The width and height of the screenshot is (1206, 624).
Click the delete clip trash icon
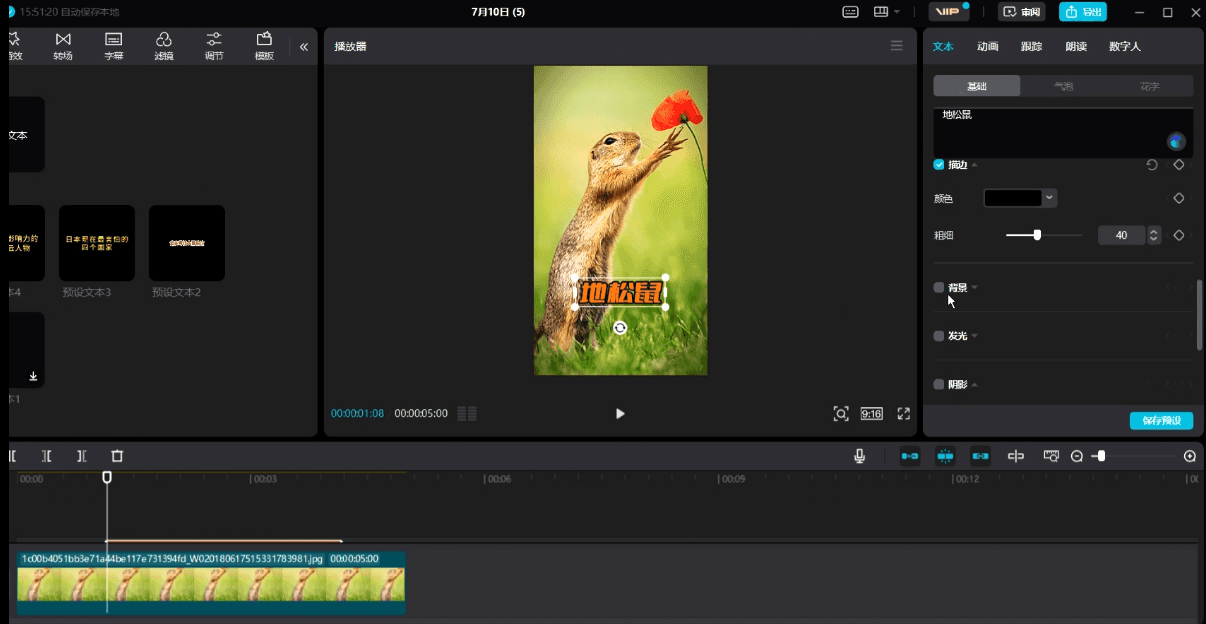pos(117,456)
